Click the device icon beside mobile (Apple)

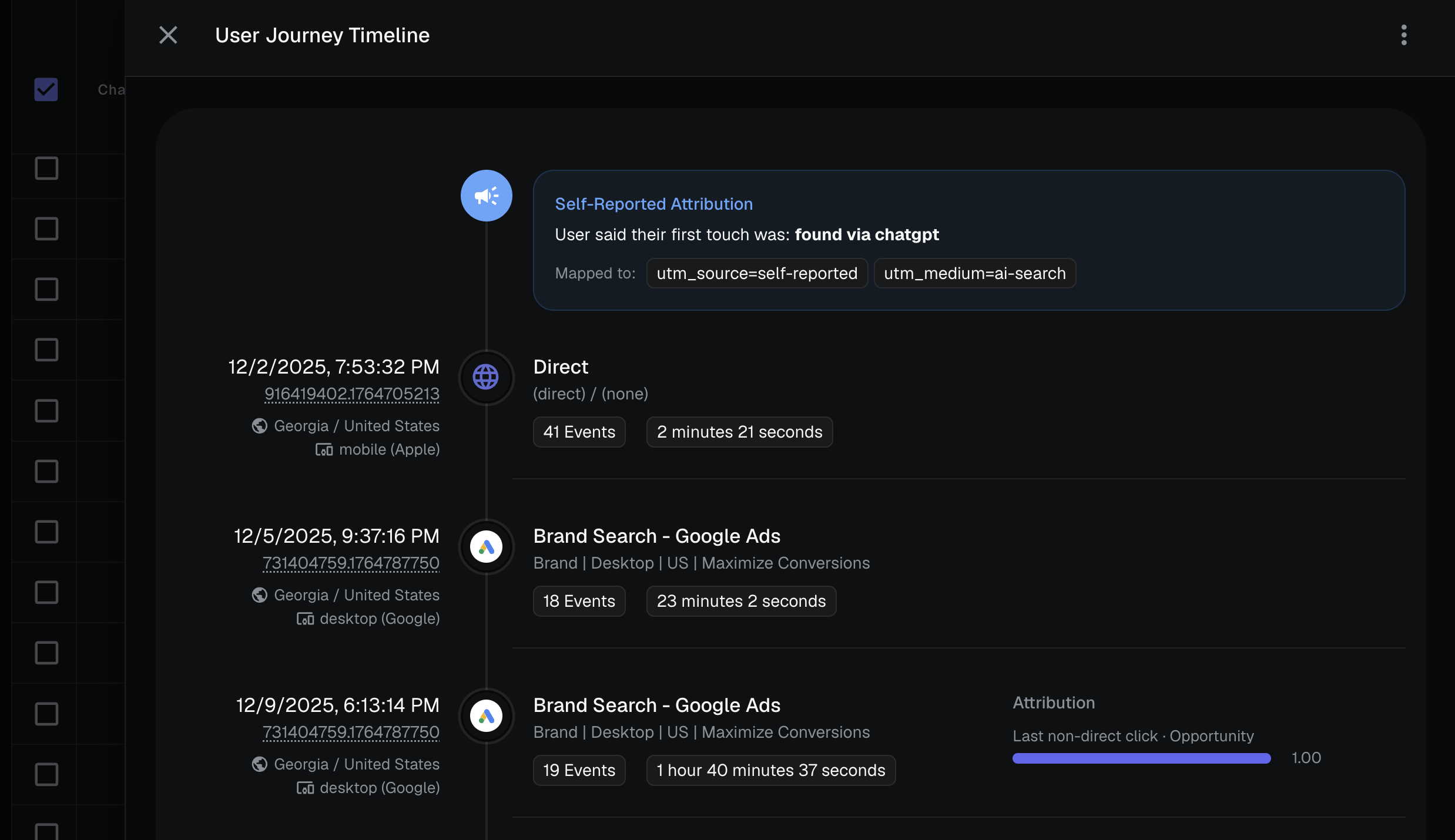click(x=324, y=450)
